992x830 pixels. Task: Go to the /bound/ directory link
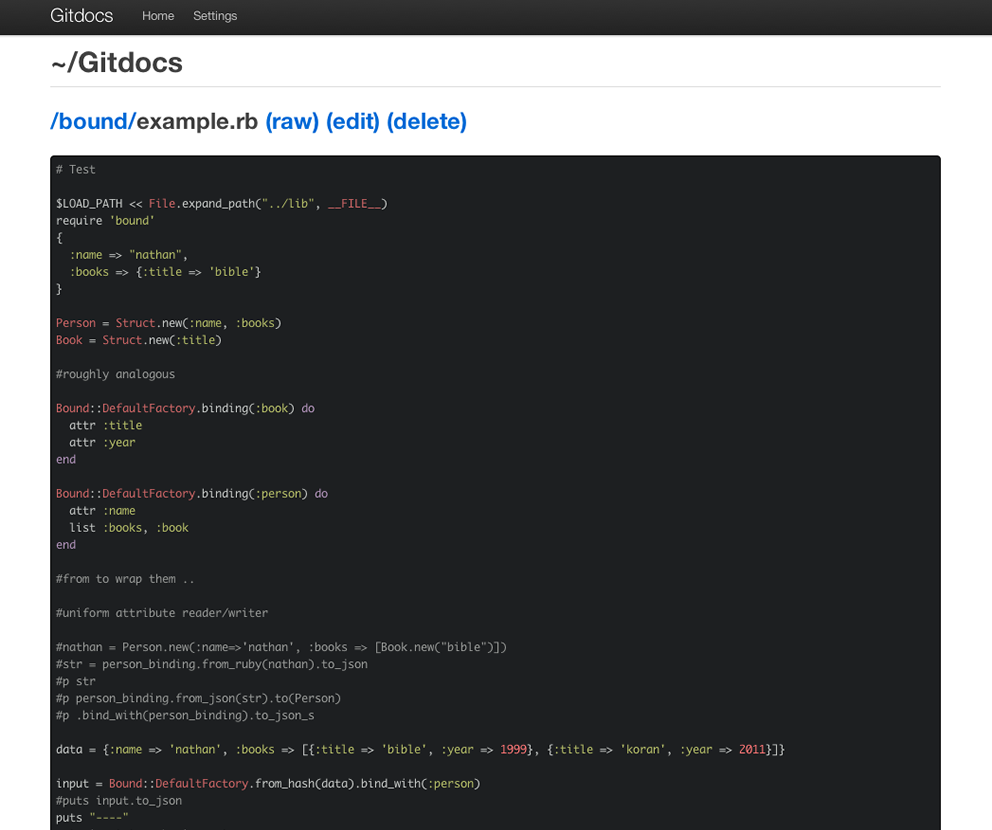[93, 121]
